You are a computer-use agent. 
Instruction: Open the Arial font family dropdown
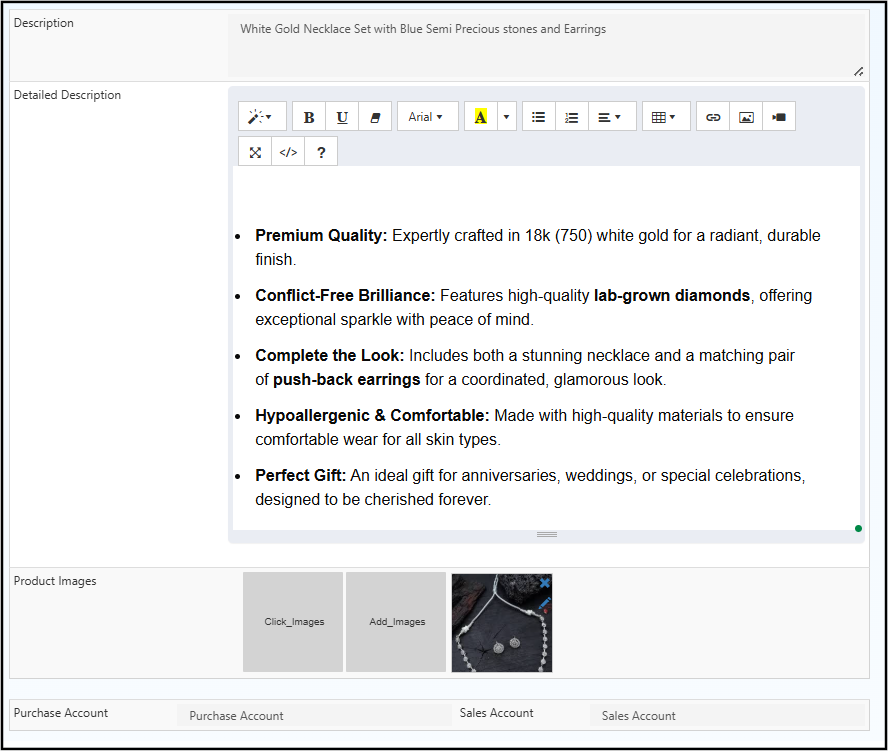[427, 117]
